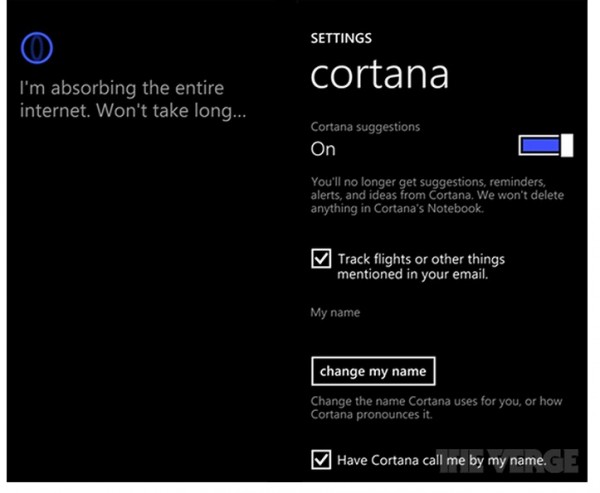
Task: Click the white thumb of suggestions switch
Action: pyautogui.click(x=567, y=146)
